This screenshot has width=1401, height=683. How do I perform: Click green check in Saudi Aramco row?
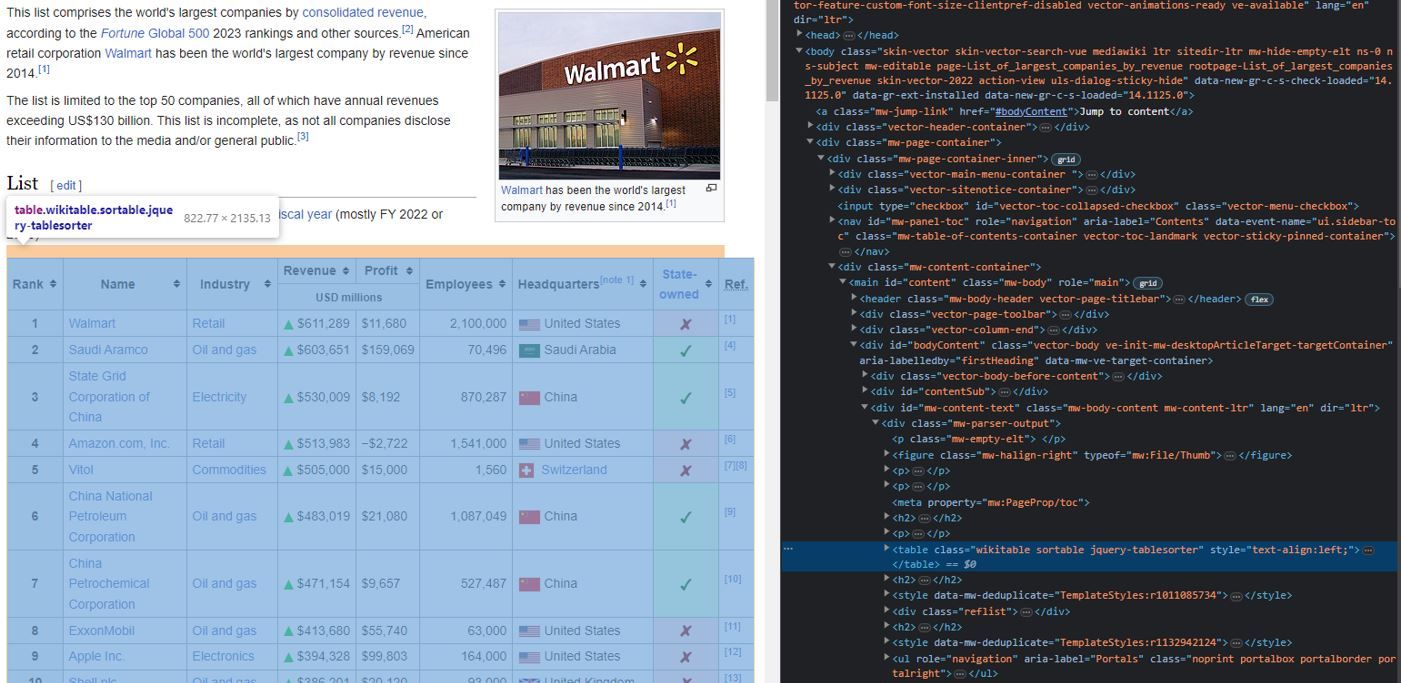[686, 350]
